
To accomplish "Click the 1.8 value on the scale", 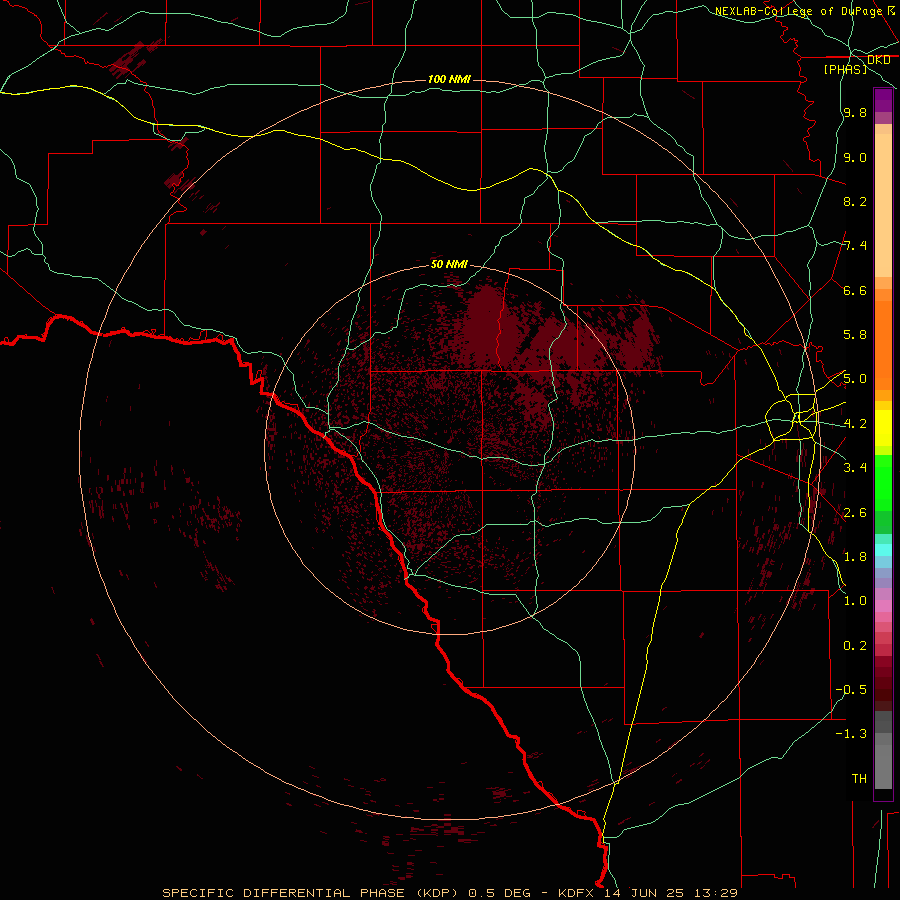I will pos(855,557).
